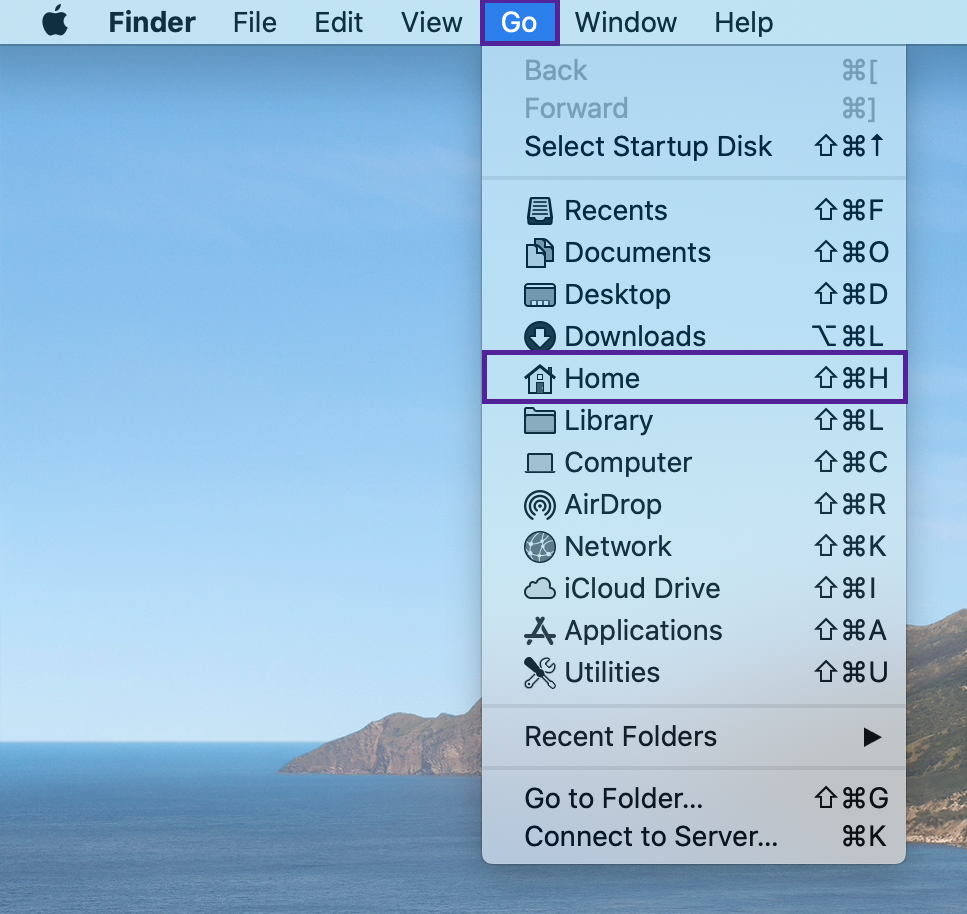Select the Computer laptop icon
967x914 pixels.
pos(540,463)
